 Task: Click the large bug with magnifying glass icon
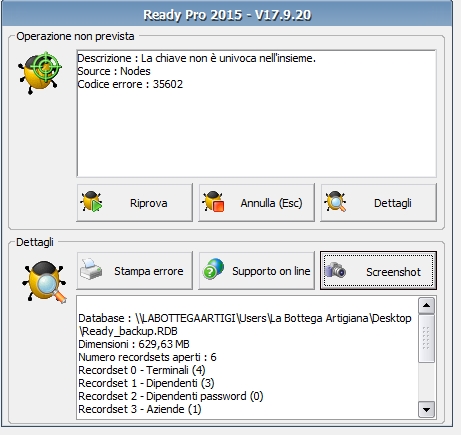click(44, 282)
